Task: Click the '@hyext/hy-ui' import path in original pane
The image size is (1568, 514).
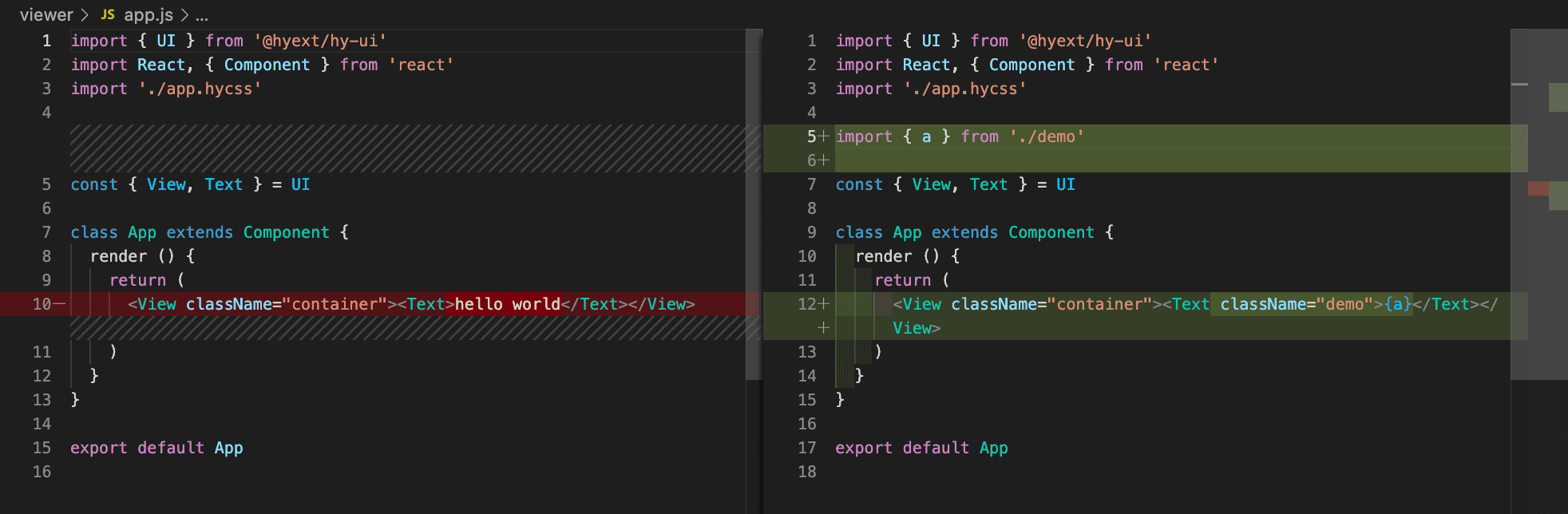Action: pyautogui.click(x=320, y=41)
